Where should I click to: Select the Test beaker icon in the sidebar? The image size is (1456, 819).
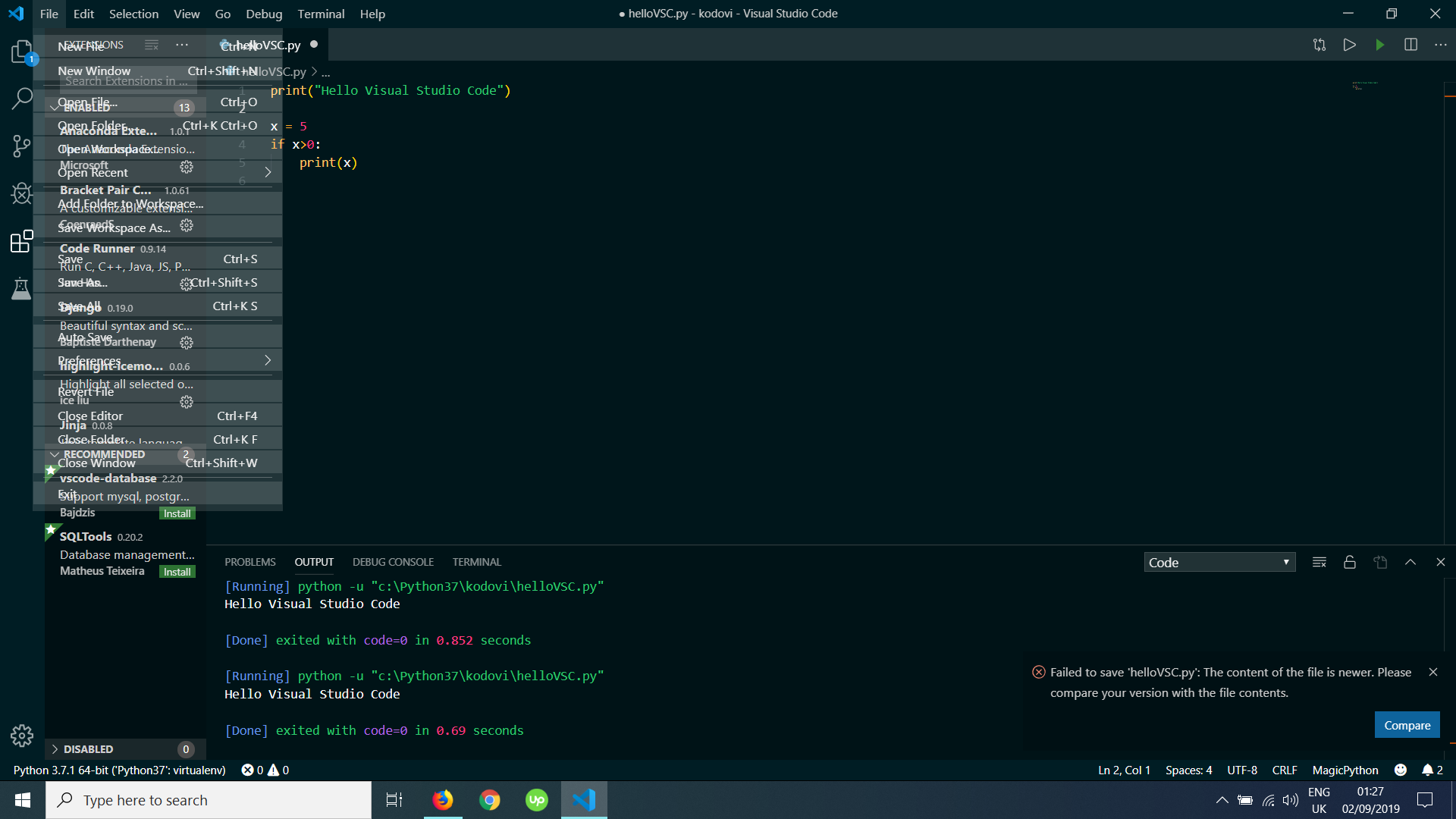20,289
